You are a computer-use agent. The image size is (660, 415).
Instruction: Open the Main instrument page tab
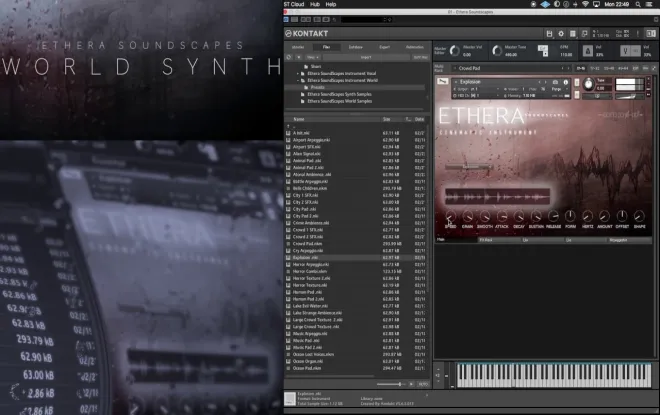(x=455, y=240)
